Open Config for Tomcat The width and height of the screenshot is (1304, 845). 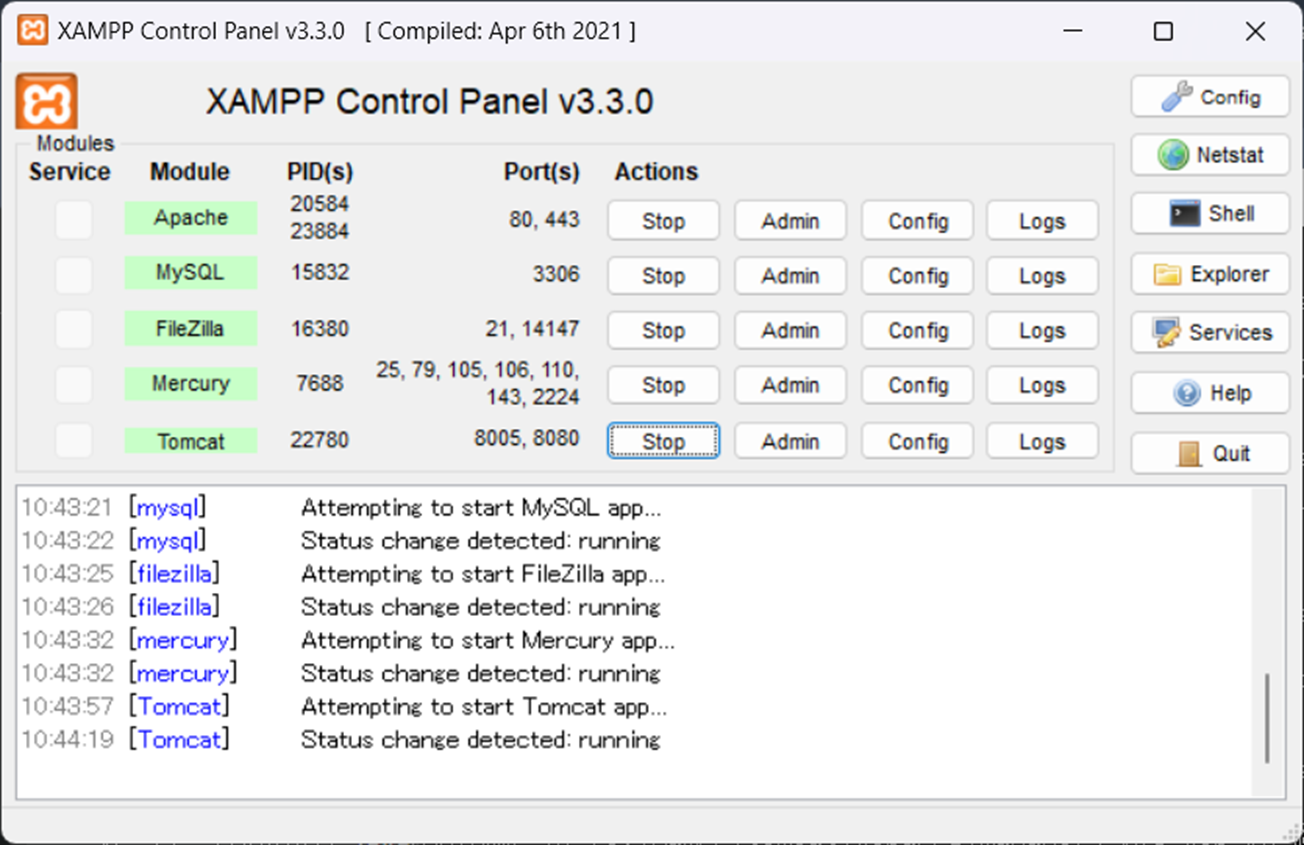pyautogui.click(x=917, y=440)
